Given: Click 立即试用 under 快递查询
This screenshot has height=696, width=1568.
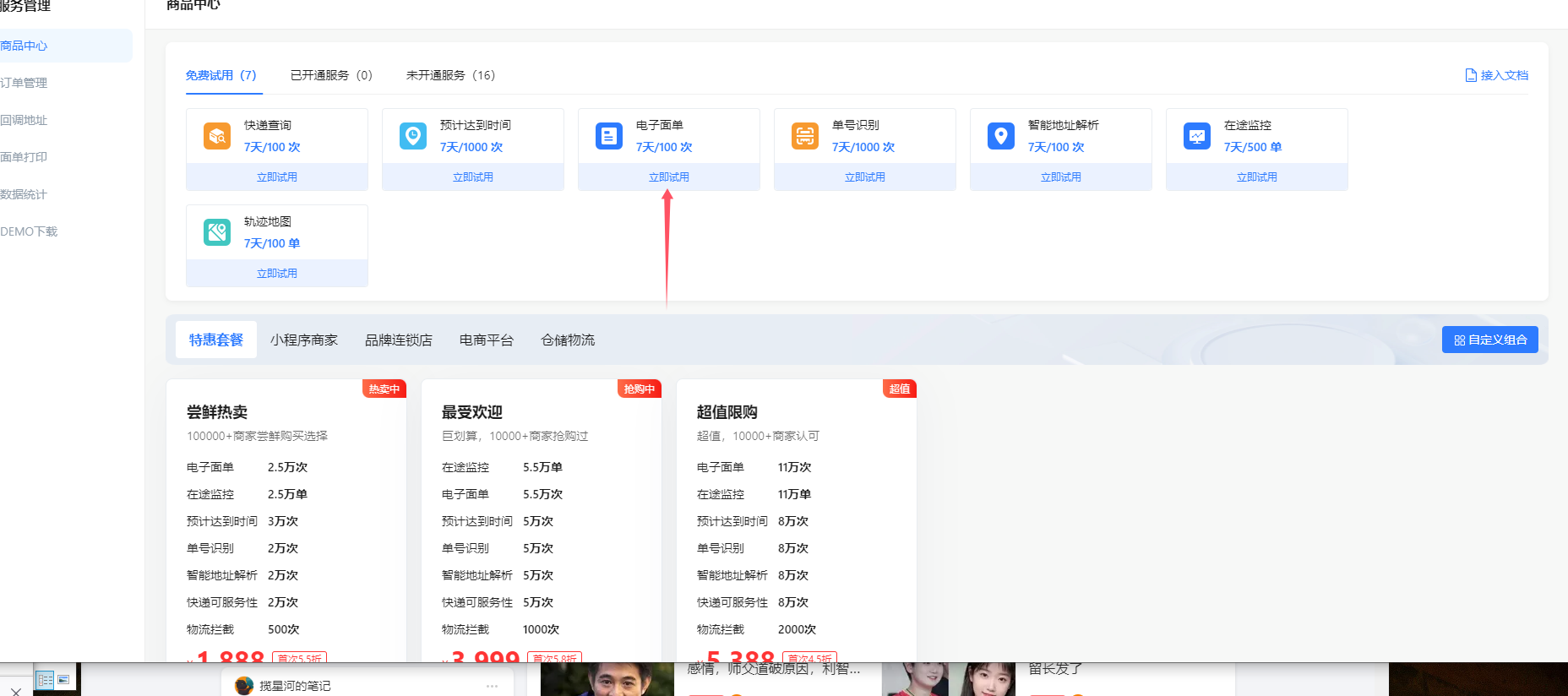Looking at the screenshot, I should click(x=277, y=177).
